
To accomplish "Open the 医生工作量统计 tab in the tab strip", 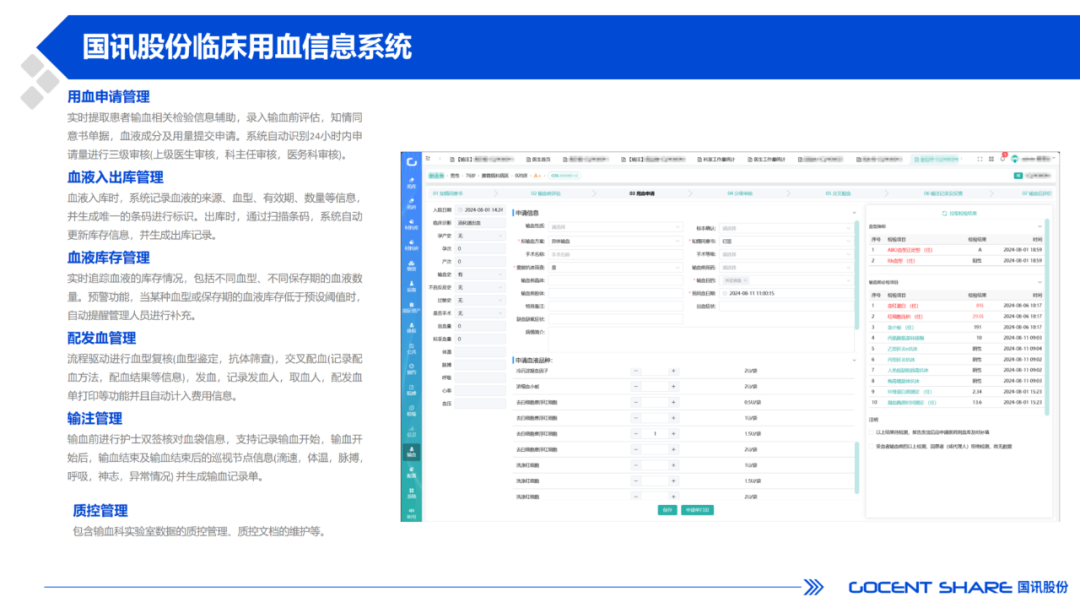I will point(767,159).
